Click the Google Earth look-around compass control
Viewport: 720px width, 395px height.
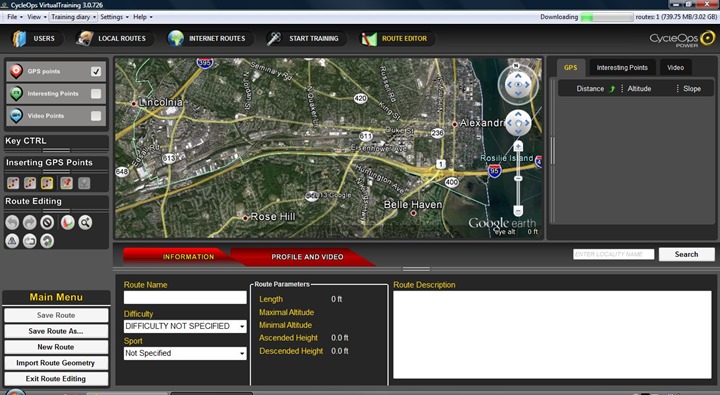pyautogui.click(x=518, y=85)
